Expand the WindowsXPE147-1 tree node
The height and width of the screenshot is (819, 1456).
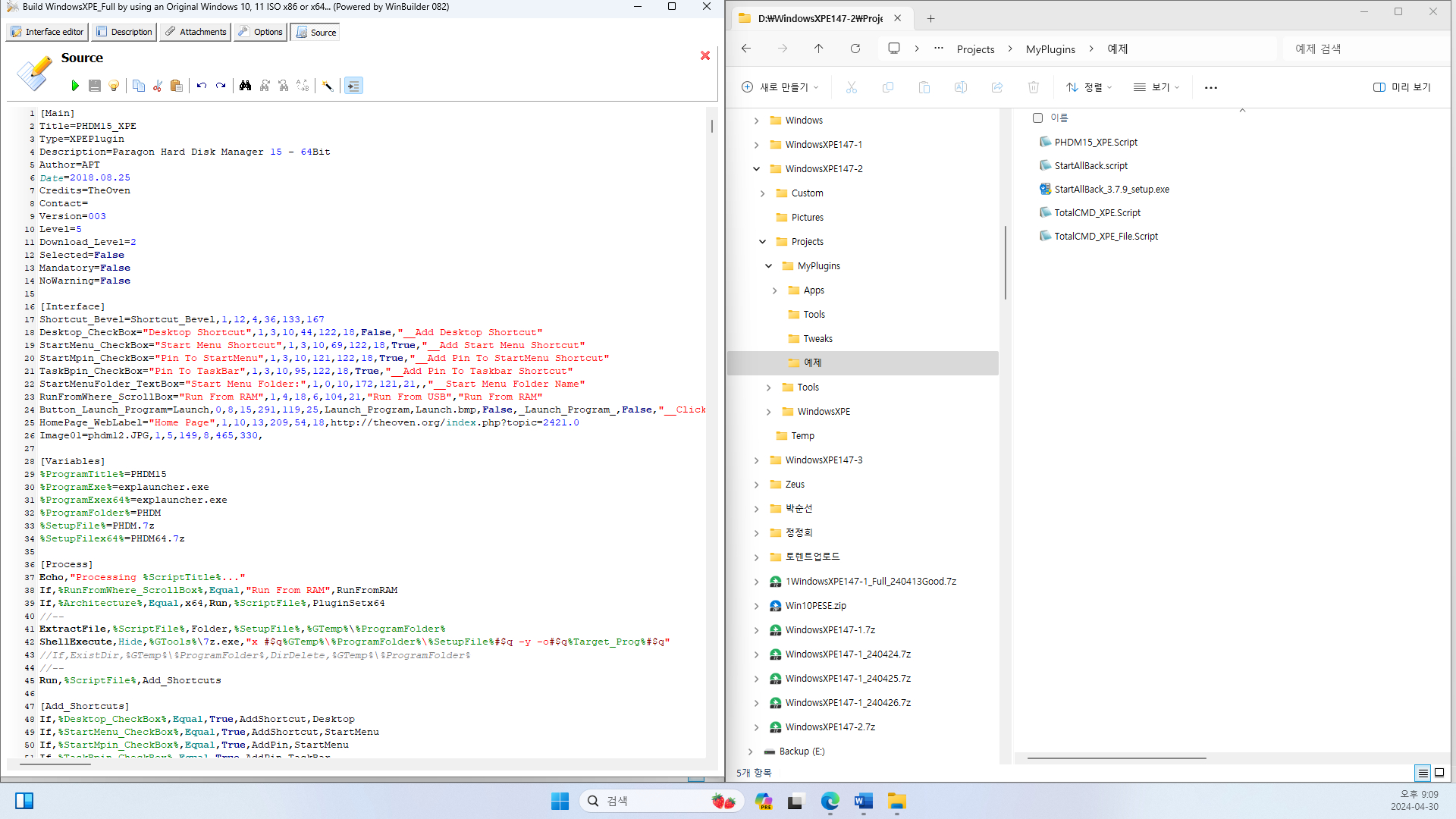[x=756, y=145]
